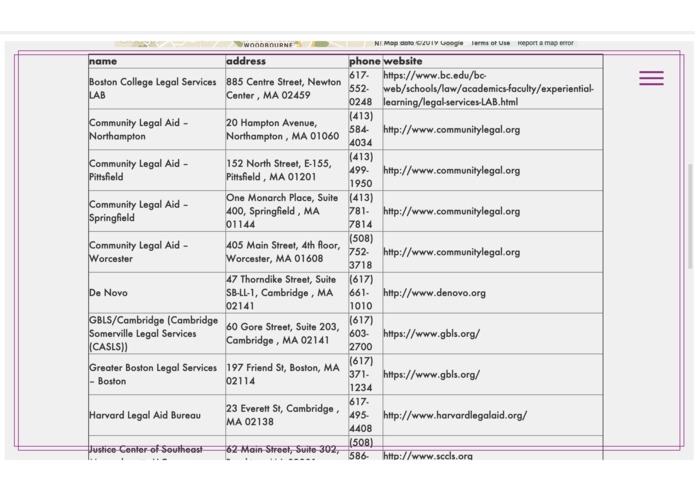The width and height of the screenshot is (695, 494).
Task: Click Report a map error link
Action: (546, 43)
